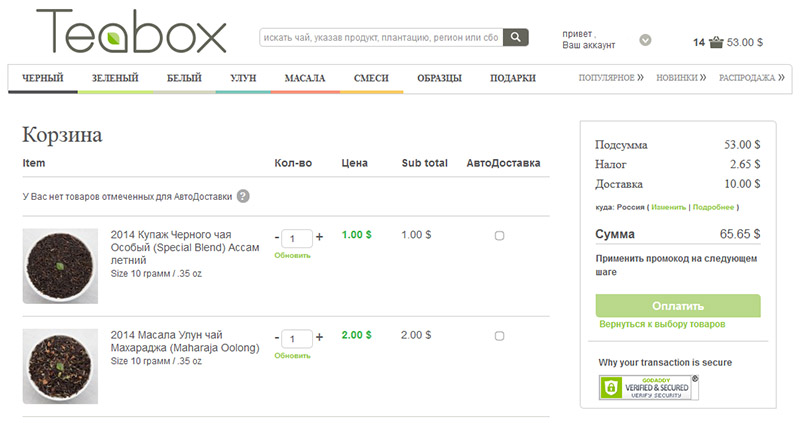
Task: Click Вернуться к выбору товаров link
Action: tap(662, 324)
